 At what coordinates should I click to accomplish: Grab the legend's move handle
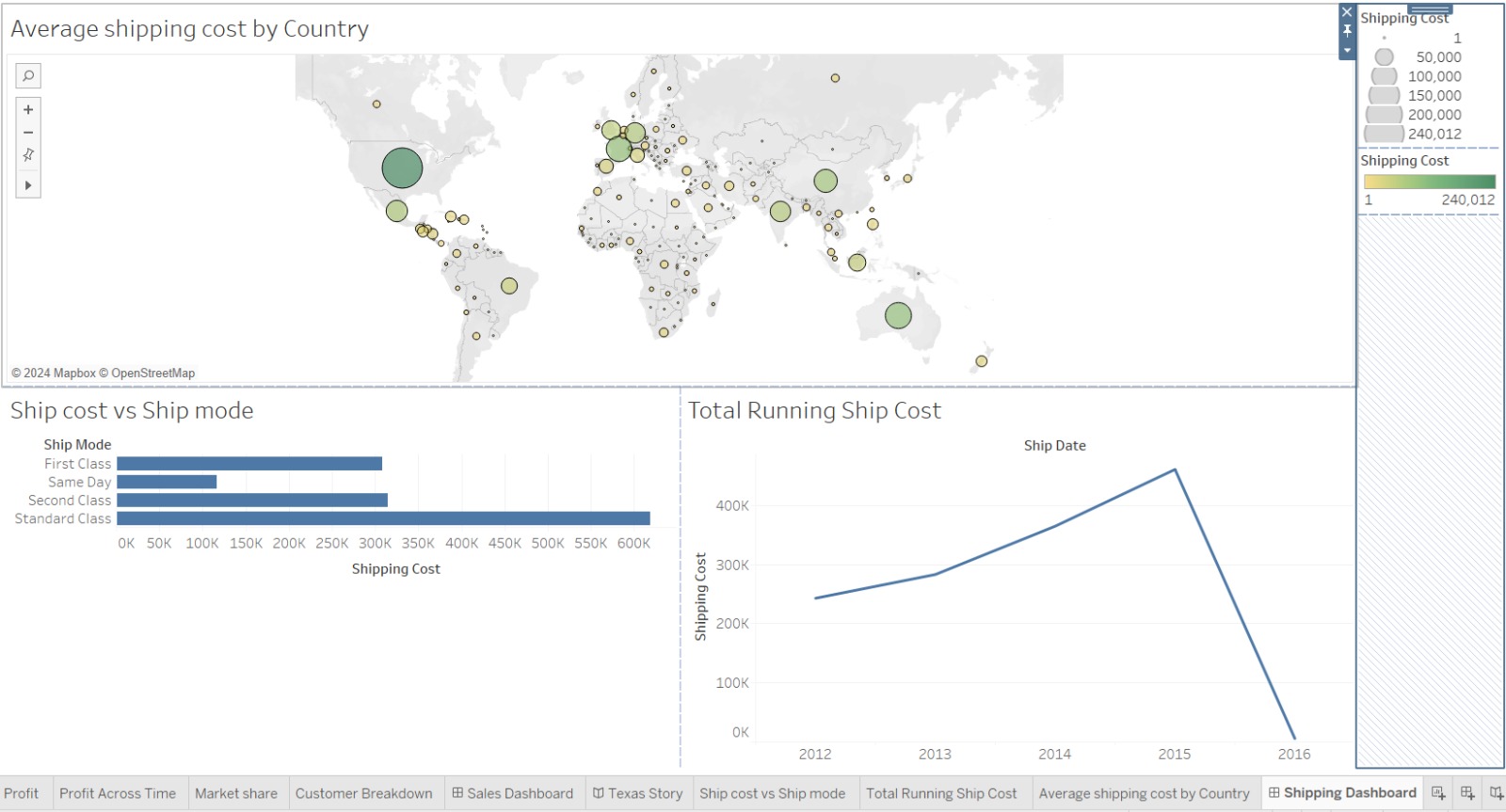click(x=1430, y=8)
